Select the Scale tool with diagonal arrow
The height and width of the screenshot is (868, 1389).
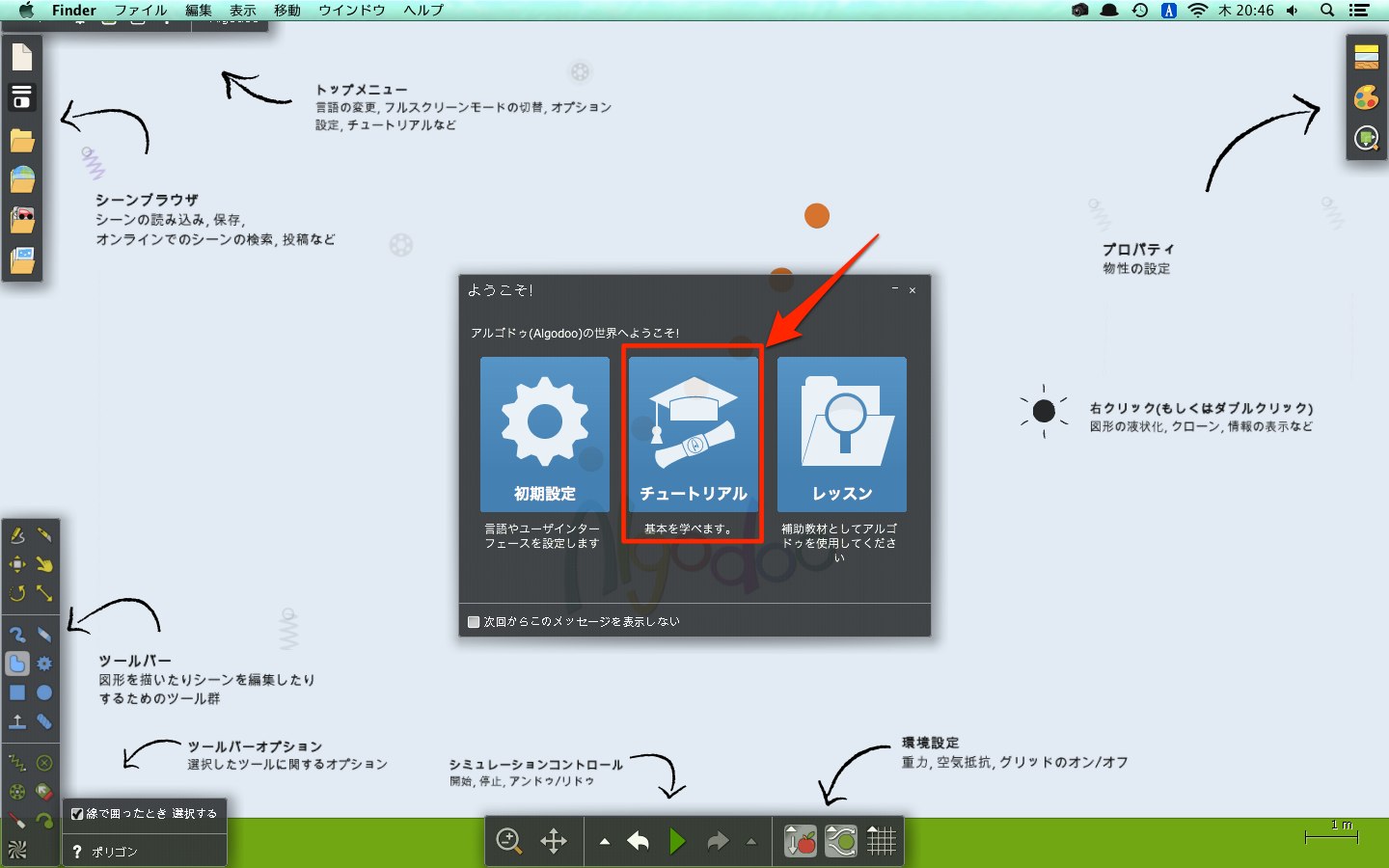click(44, 593)
